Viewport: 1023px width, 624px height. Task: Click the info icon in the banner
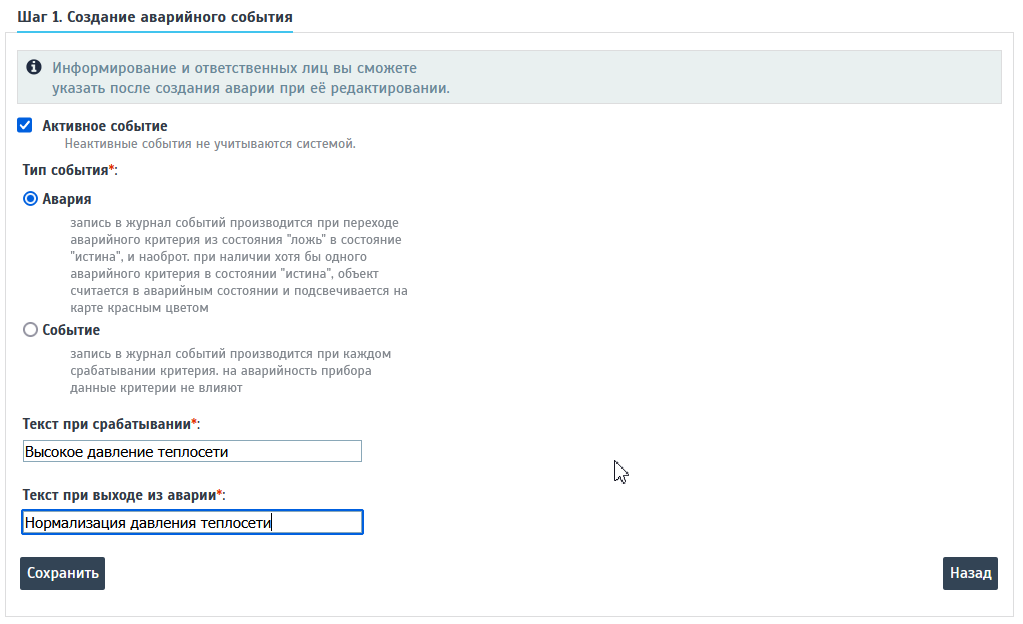pos(34,68)
